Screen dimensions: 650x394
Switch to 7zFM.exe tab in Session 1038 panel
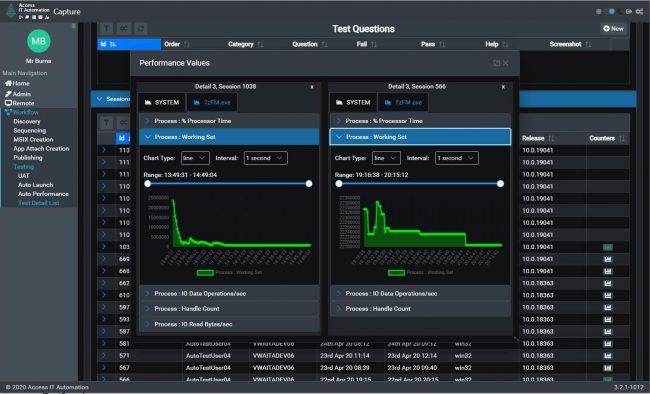point(212,102)
